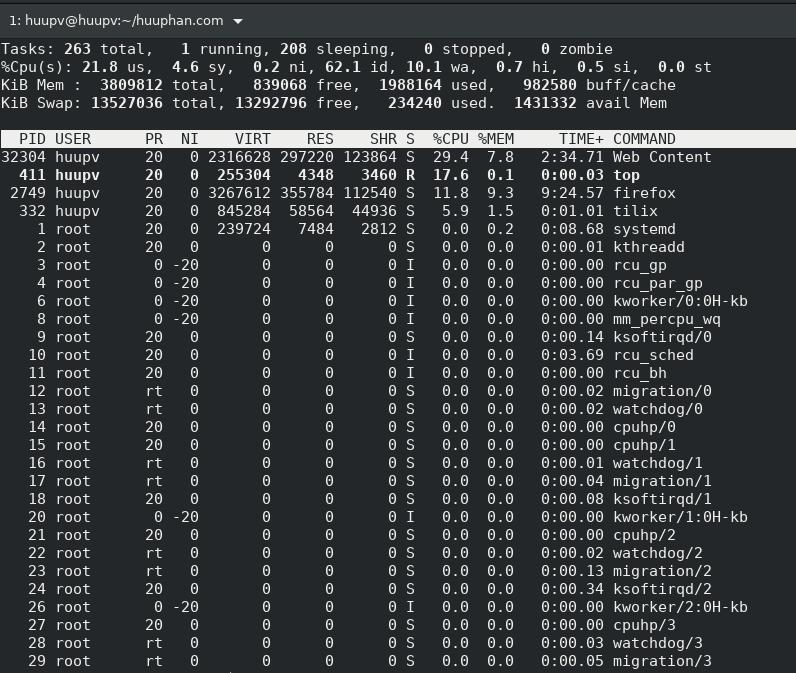796x673 pixels.
Task: Select the top process row
Action: pyautogui.click(x=398, y=175)
